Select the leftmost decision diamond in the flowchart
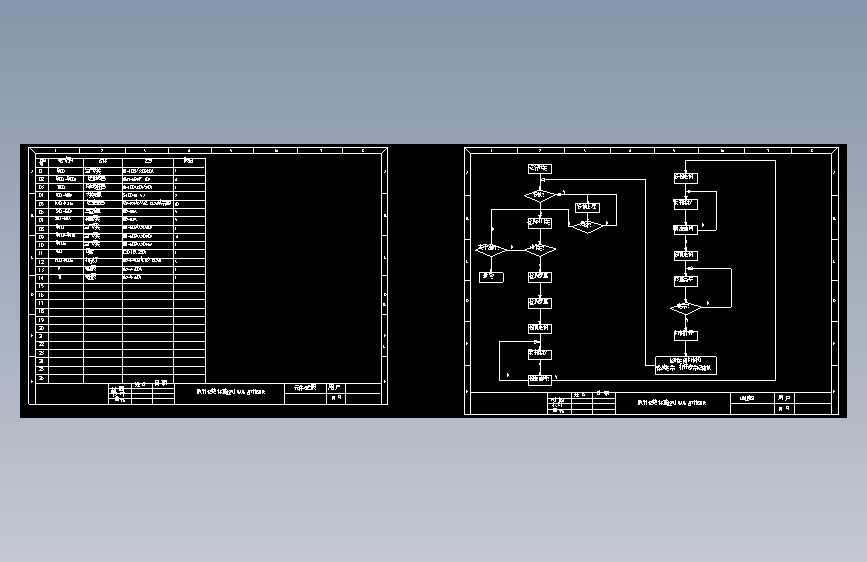 (491, 249)
